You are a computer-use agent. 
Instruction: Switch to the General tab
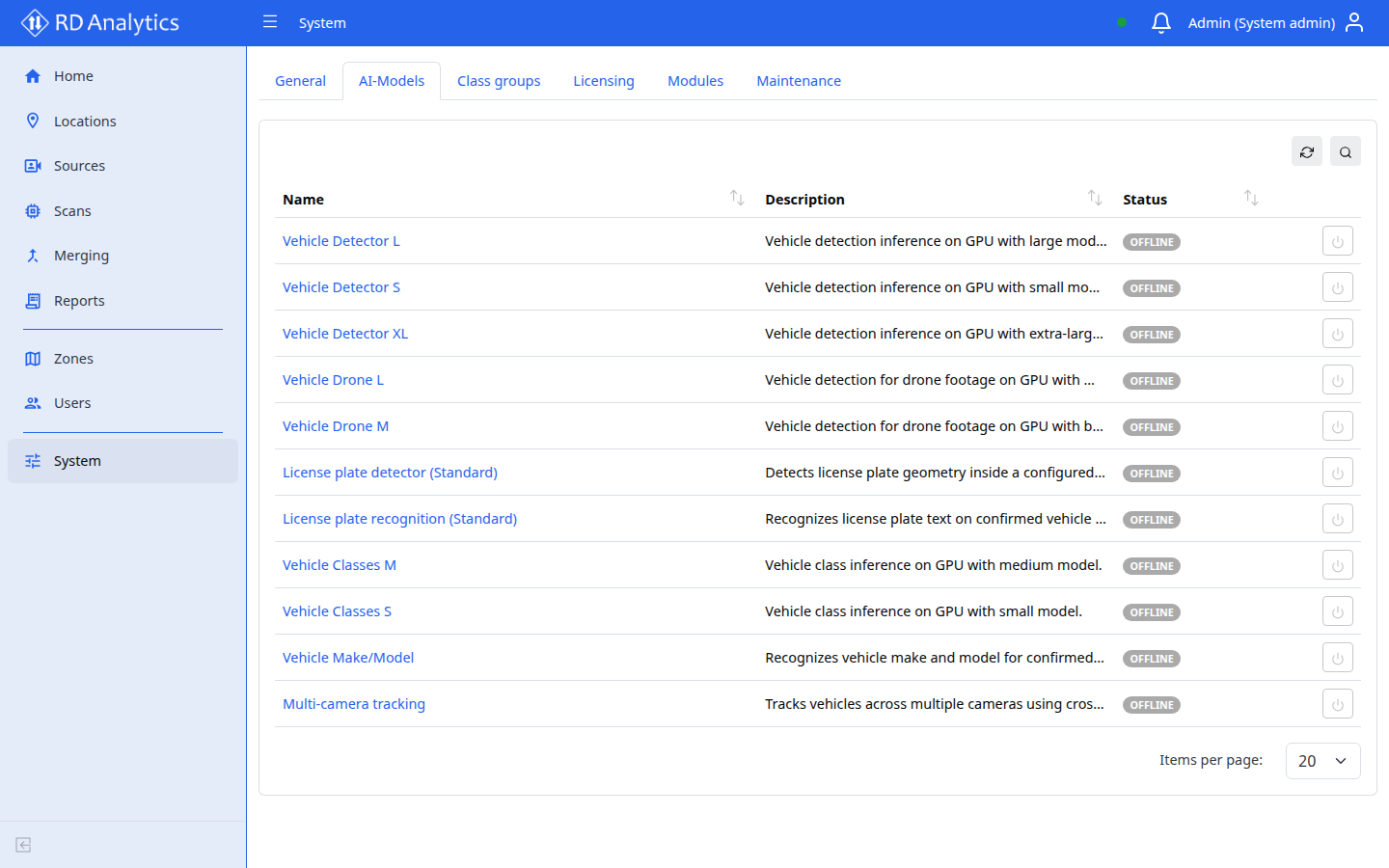pyautogui.click(x=300, y=81)
